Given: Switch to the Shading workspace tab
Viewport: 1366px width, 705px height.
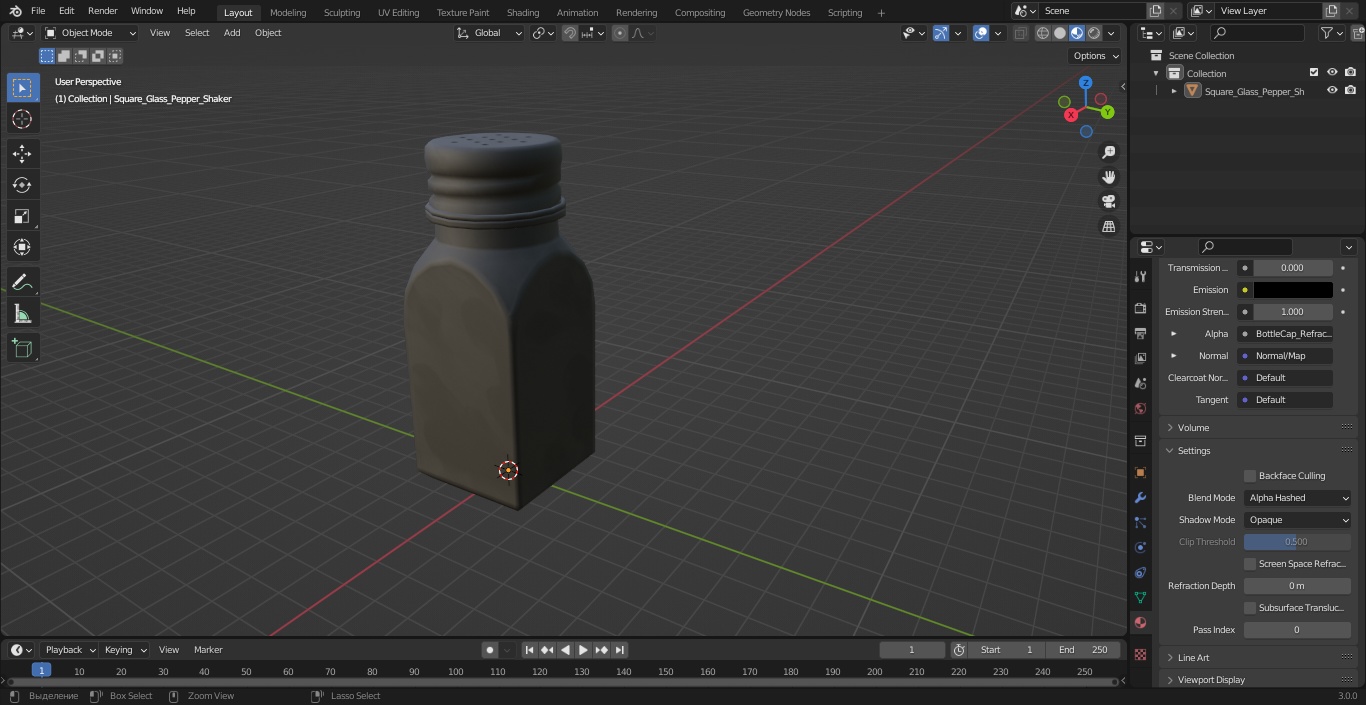Looking at the screenshot, I should coord(523,13).
